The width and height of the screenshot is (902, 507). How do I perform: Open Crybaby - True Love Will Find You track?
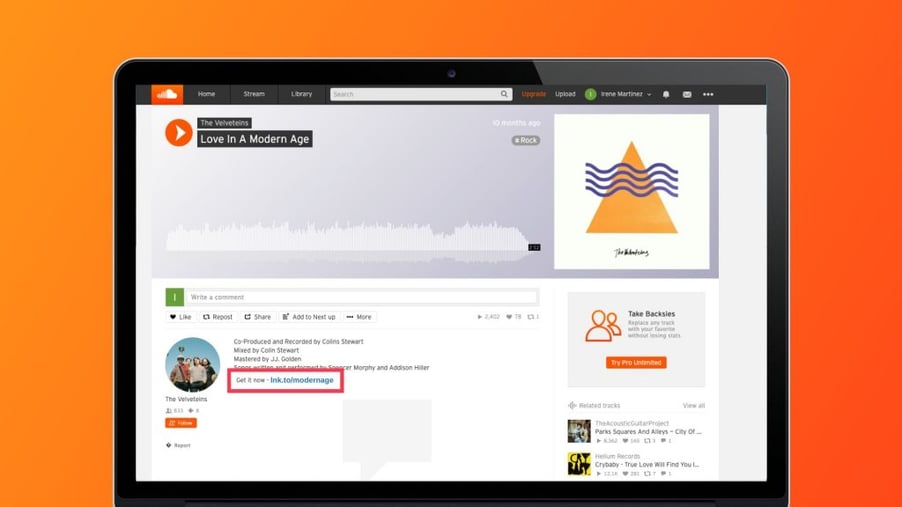[647, 464]
